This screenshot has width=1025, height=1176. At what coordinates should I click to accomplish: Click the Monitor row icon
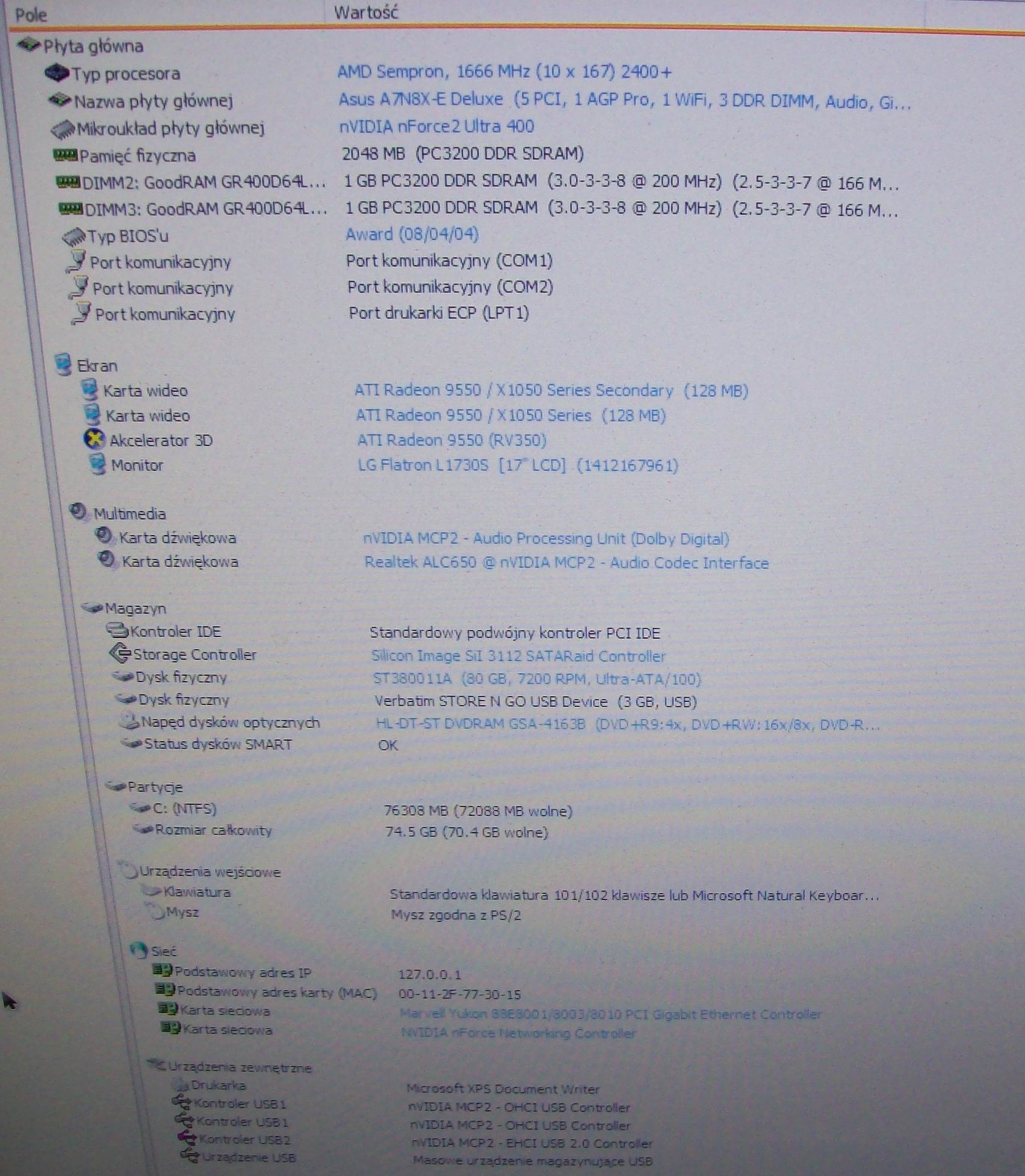[x=97, y=464]
